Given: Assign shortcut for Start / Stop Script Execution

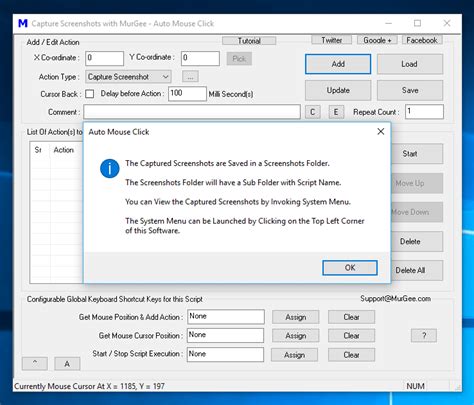Looking at the screenshot, I should coord(294,355).
